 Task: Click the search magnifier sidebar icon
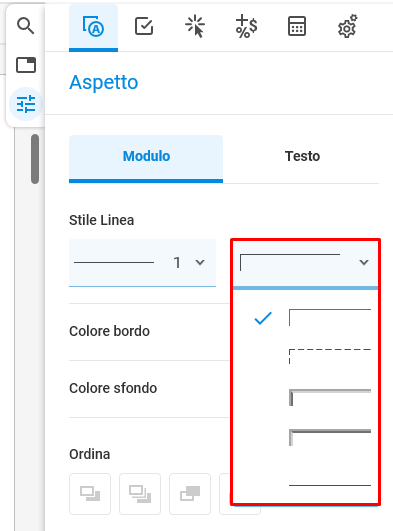point(26,26)
